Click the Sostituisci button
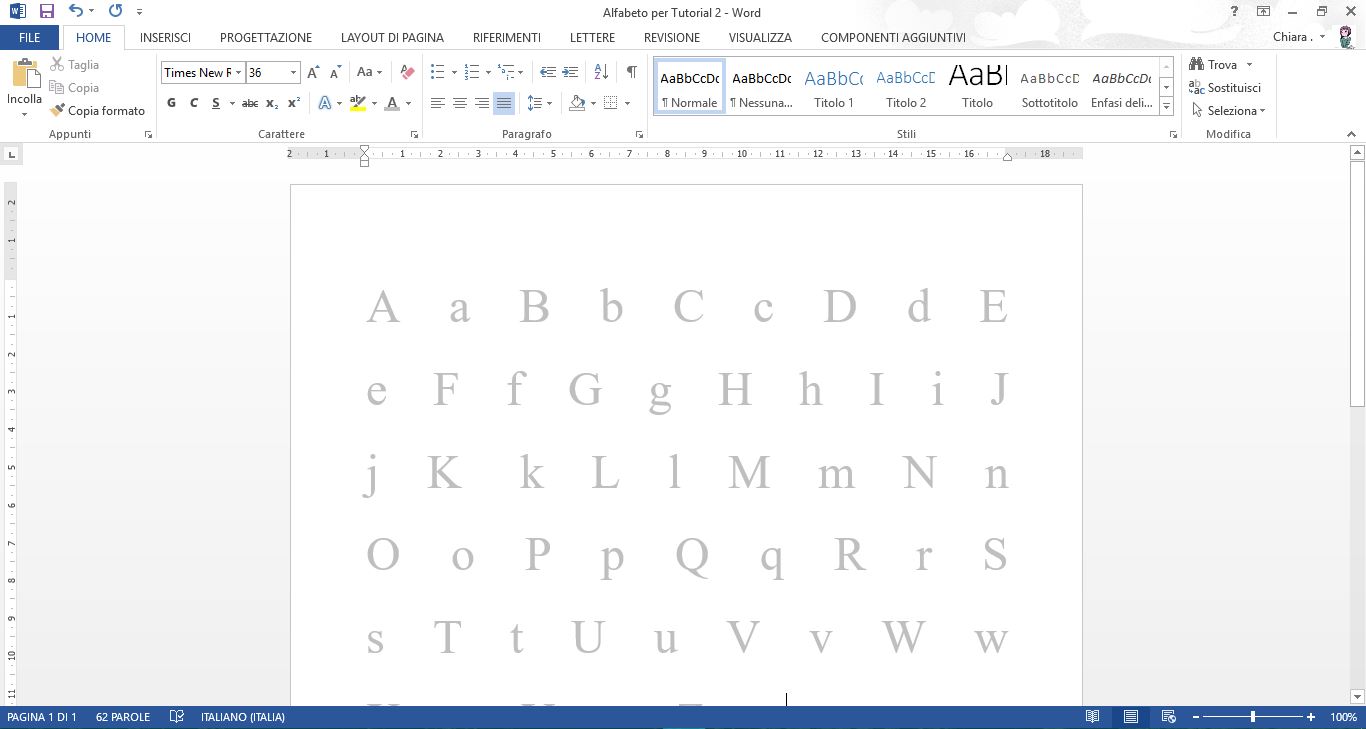The height and width of the screenshot is (729, 1366). pos(1225,88)
